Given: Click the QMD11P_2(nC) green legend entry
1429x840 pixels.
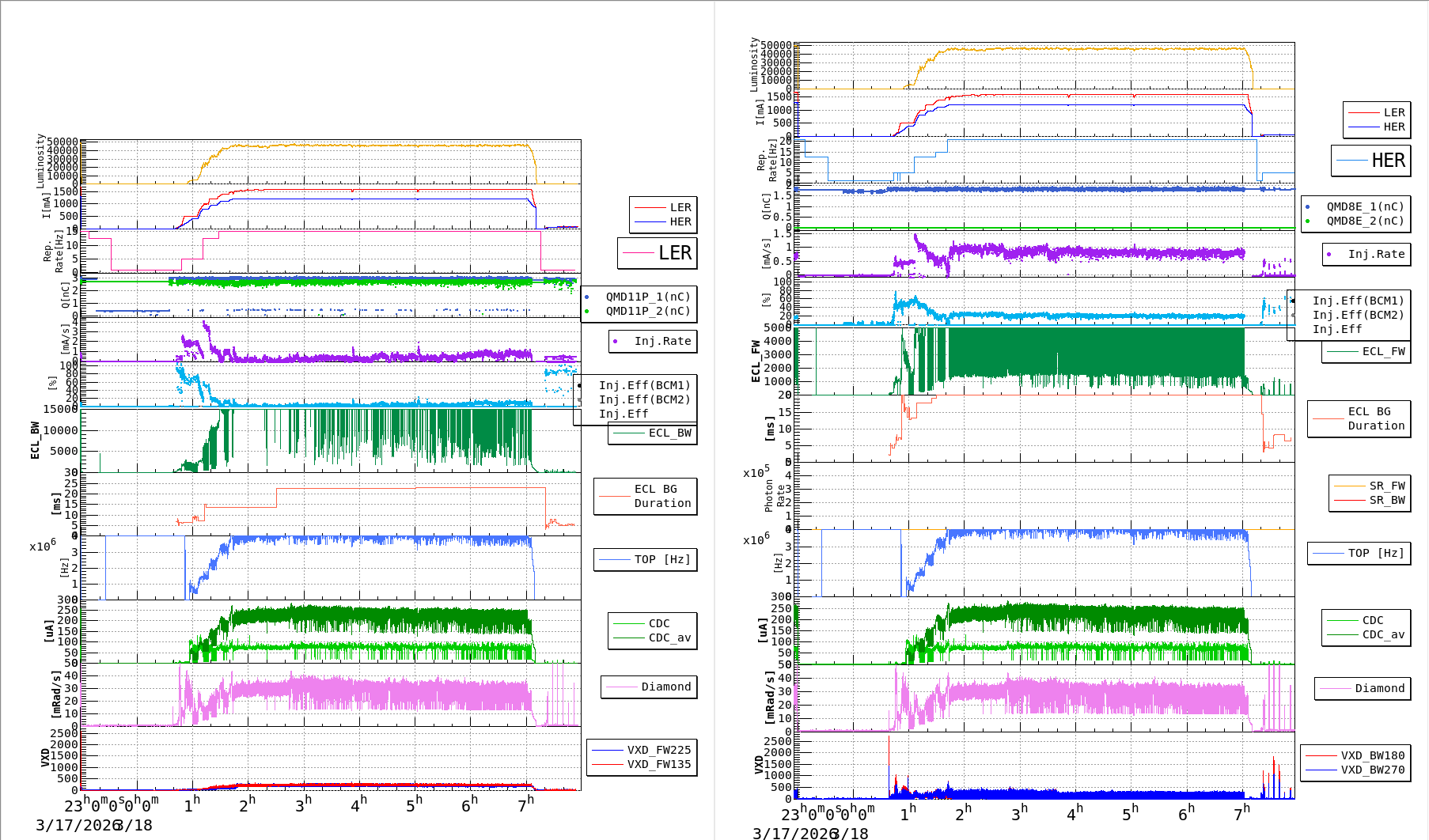Looking at the screenshot, I should 647,311.
